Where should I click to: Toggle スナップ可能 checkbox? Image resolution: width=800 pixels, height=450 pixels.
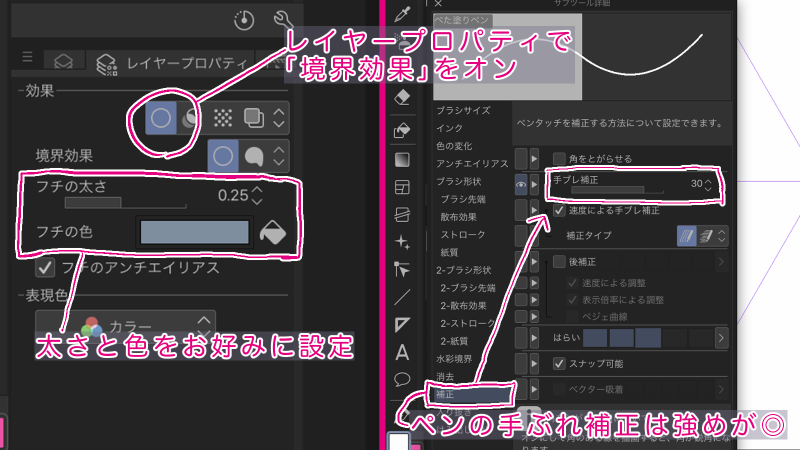pos(559,363)
